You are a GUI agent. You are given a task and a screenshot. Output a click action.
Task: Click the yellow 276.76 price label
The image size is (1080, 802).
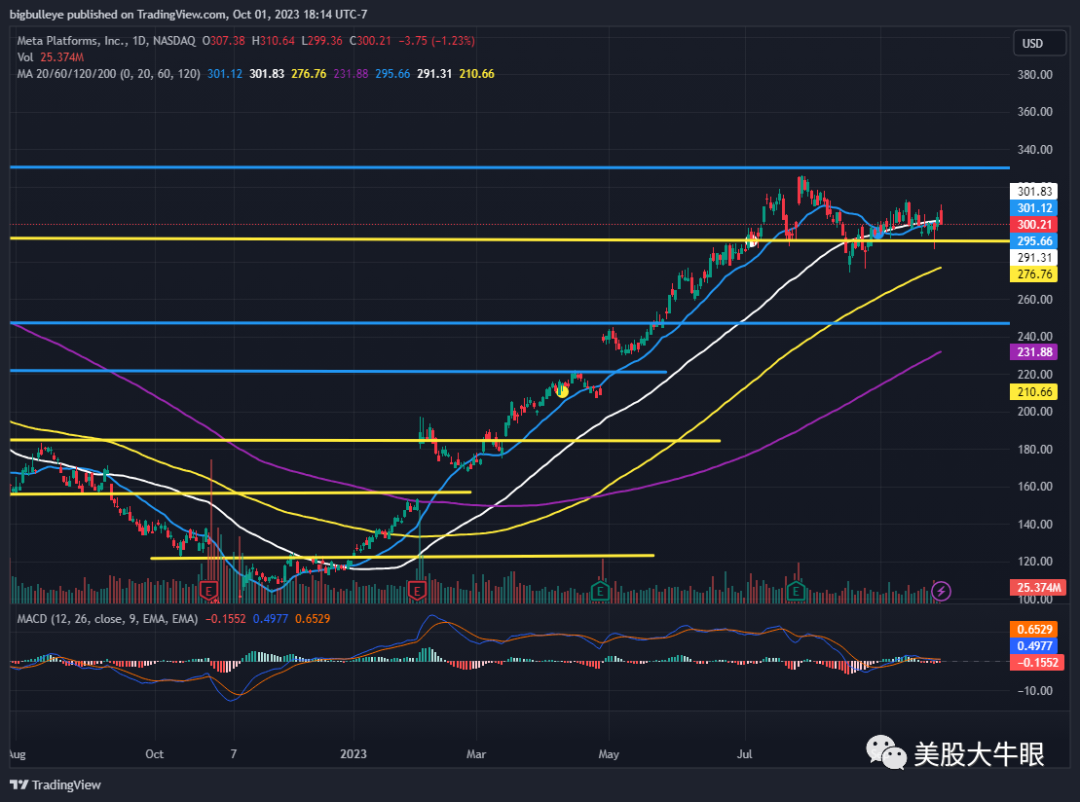click(x=1034, y=274)
